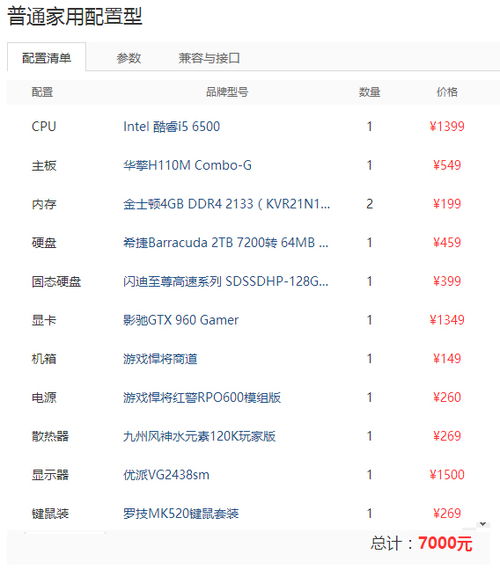
Task: Open 优派VG2438sm monitor link
Action: click(x=167, y=475)
